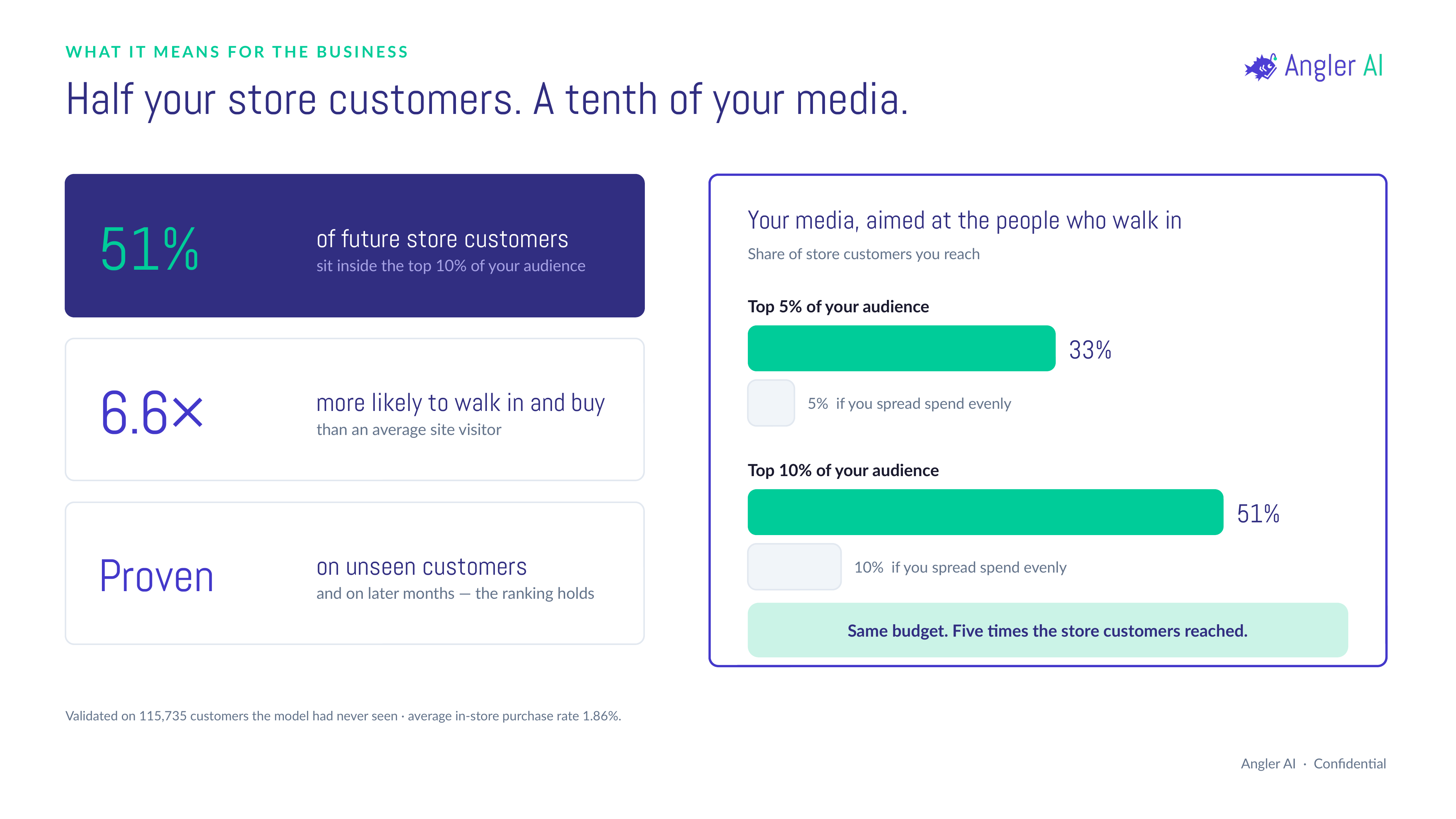Select the Proven on unseen customers card
Screen dimensions: 1456x819
354,573
